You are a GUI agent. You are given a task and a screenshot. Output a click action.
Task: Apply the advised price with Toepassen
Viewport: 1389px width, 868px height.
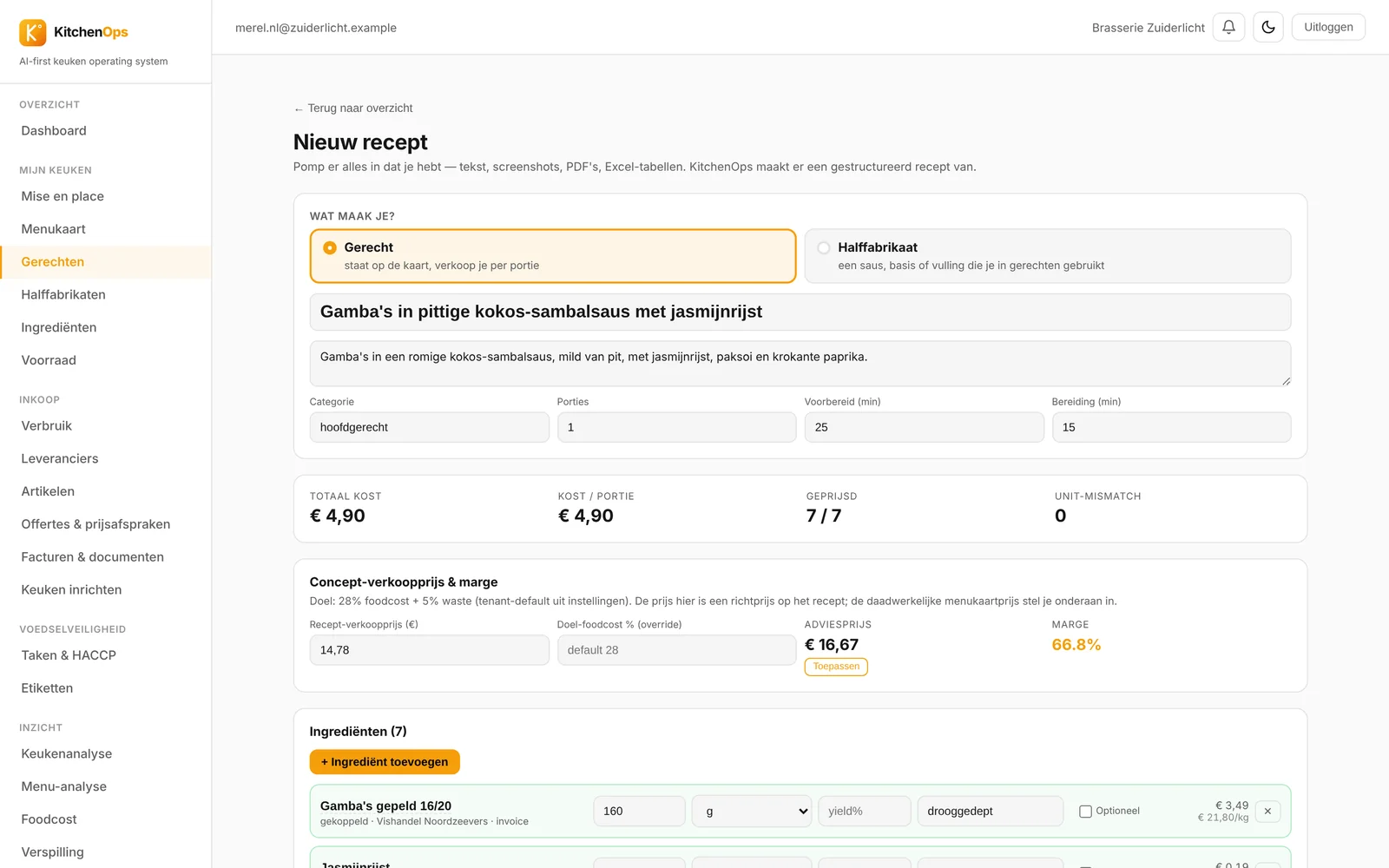836,667
